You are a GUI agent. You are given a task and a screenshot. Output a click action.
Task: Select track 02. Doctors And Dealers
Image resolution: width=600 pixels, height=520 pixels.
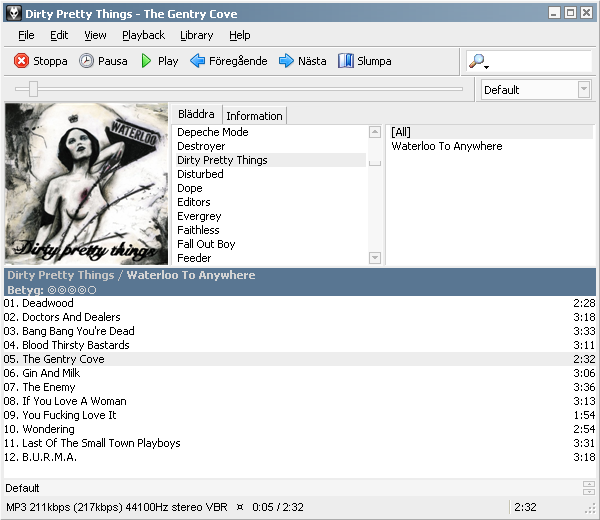coord(300,317)
